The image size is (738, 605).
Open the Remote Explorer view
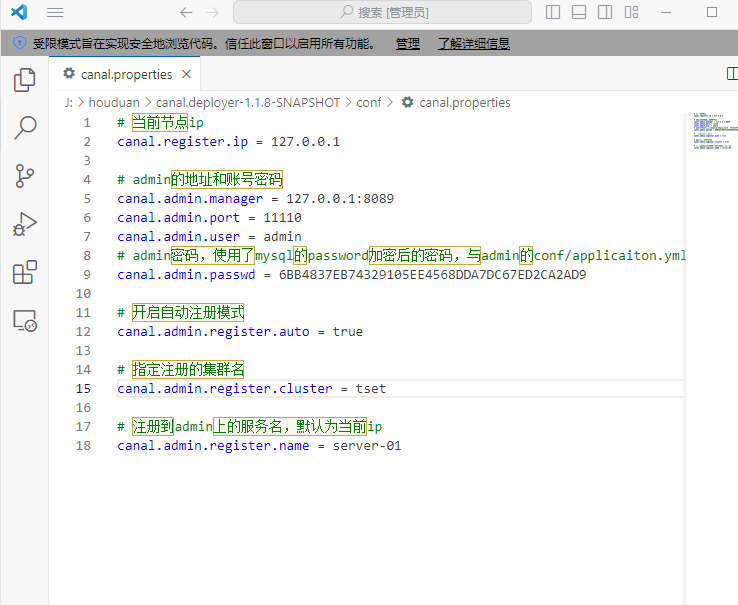(24, 321)
